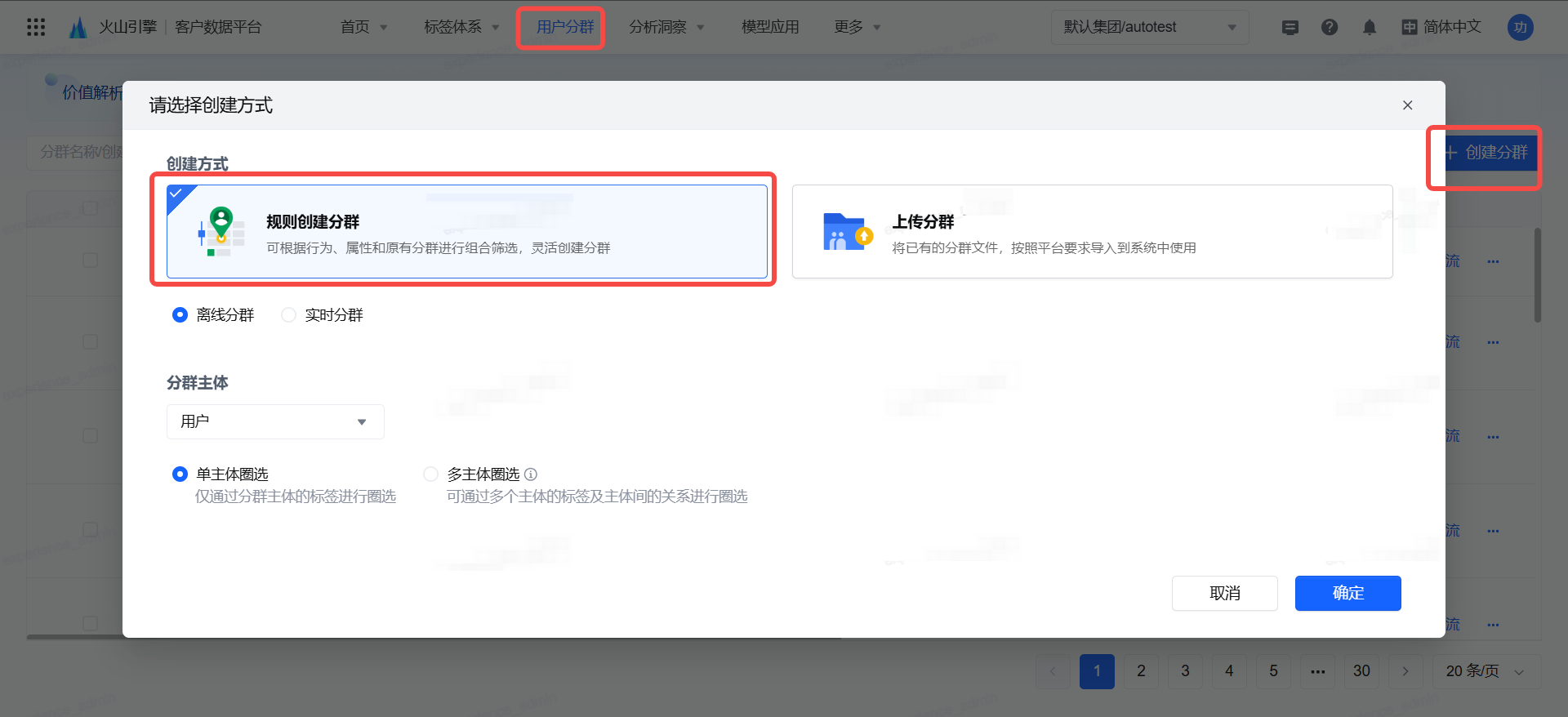Go to page 4

pyautogui.click(x=1229, y=671)
